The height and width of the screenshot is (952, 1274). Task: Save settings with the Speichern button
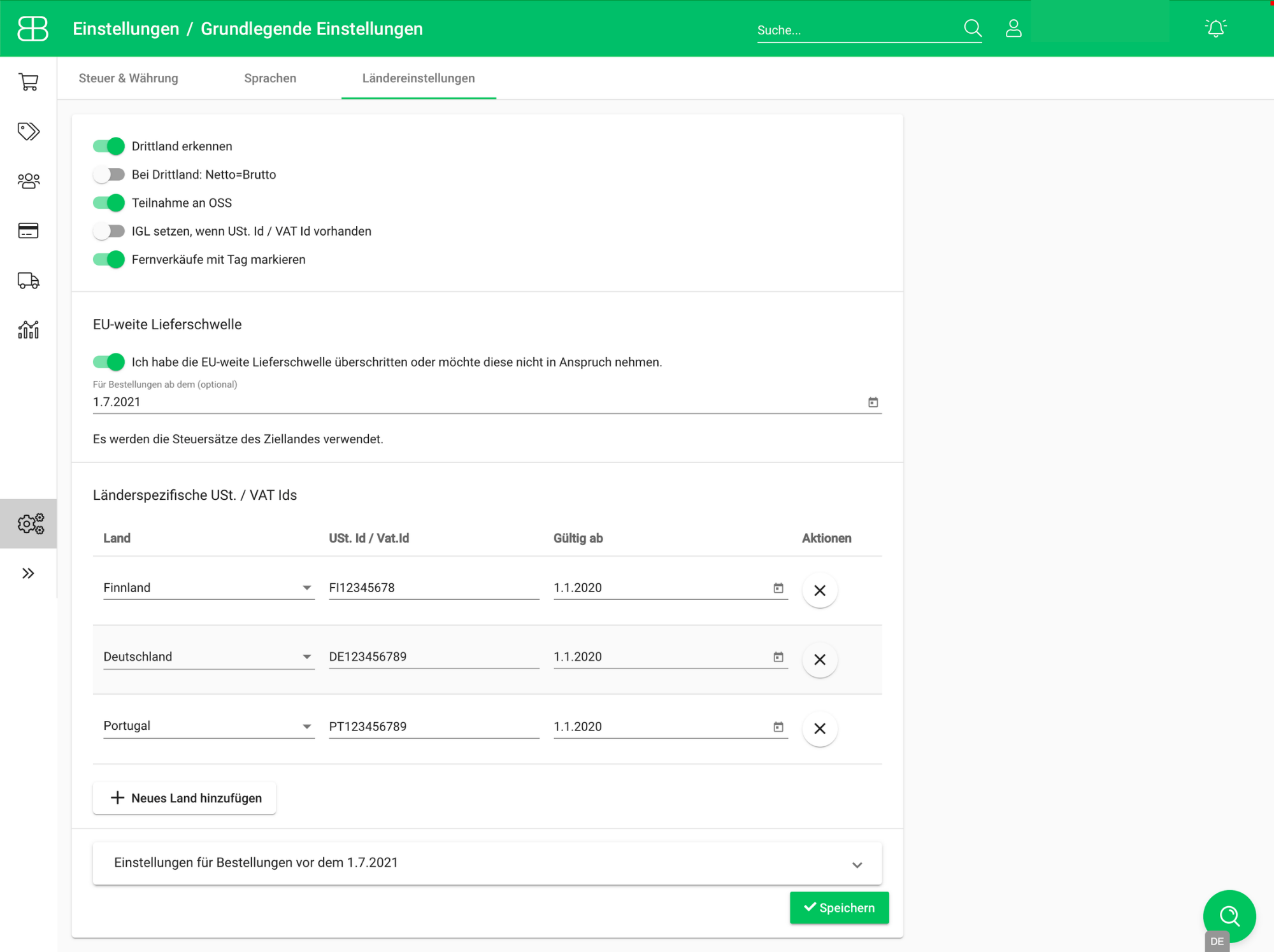[839, 907]
